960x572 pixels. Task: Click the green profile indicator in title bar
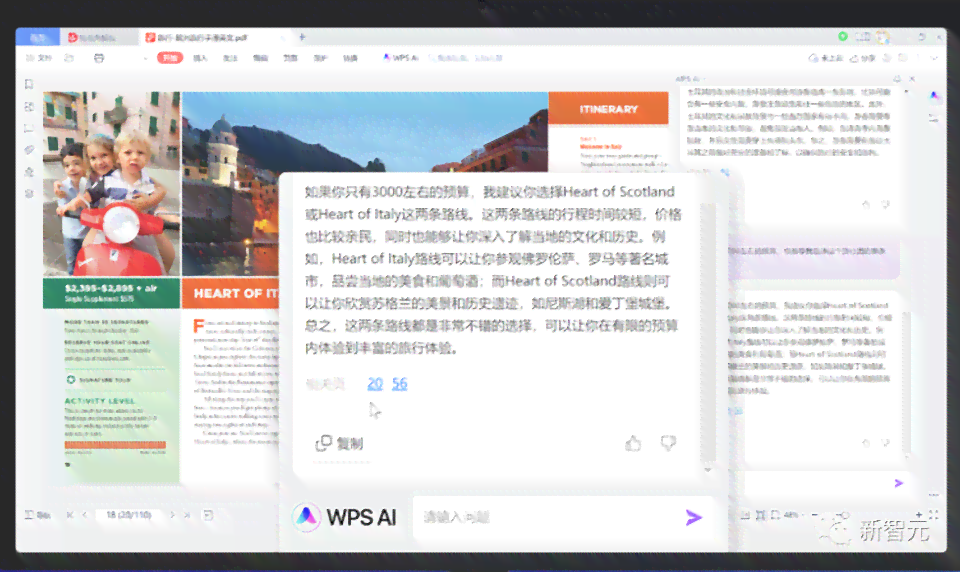tap(842, 37)
